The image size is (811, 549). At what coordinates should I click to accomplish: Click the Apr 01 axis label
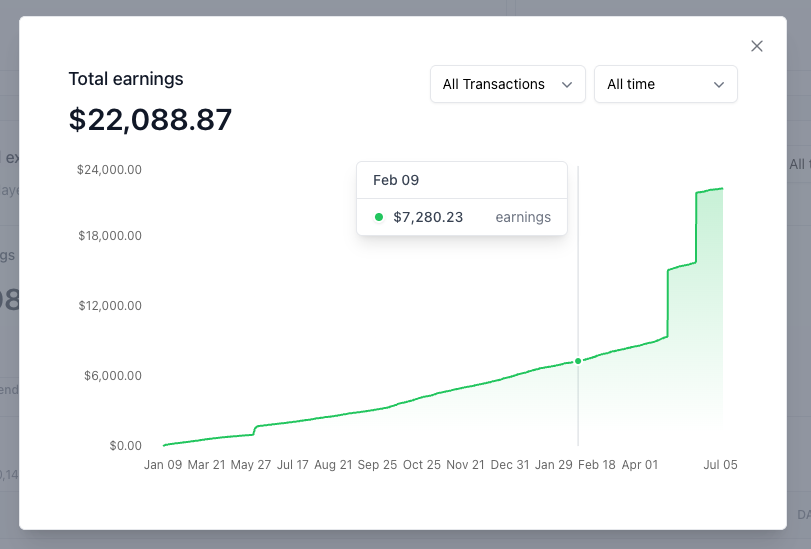640,465
